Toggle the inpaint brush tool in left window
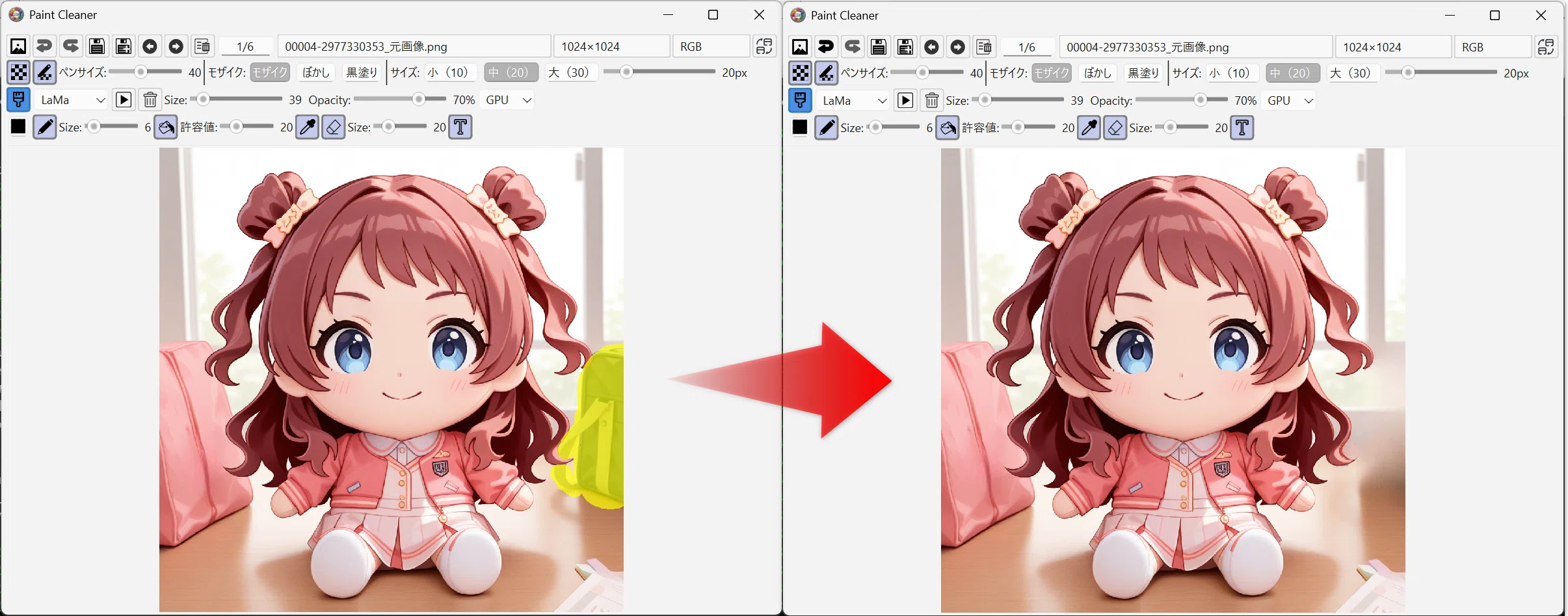 [x=18, y=100]
